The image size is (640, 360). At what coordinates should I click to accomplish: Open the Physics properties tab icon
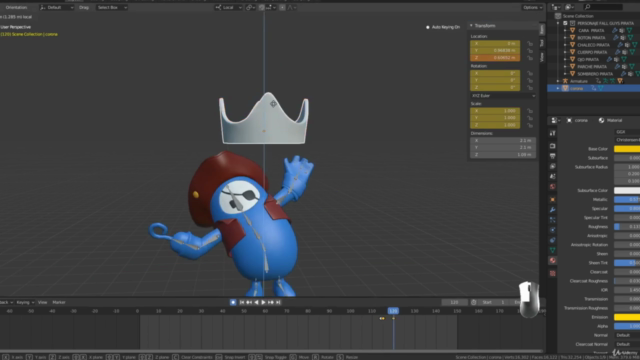pyautogui.click(x=552, y=230)
